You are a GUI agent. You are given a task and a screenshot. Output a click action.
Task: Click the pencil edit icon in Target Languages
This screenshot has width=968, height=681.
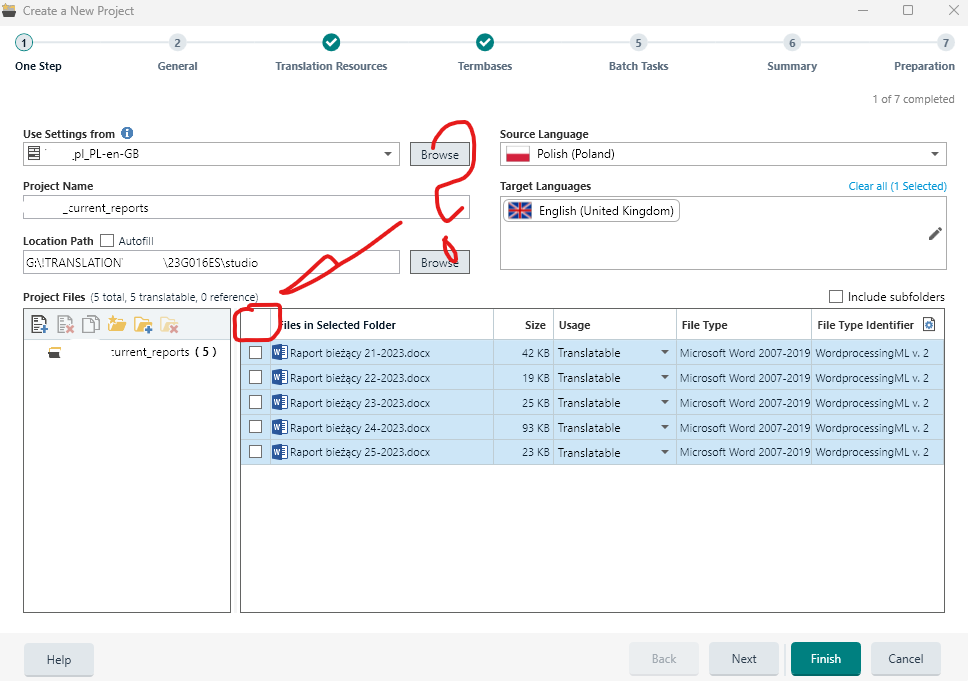pos(935,233)
